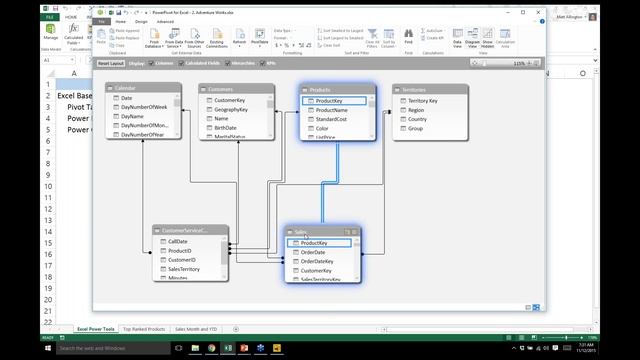Expand the Excel formula bar
Screen dimensions: 640x360
595,60
